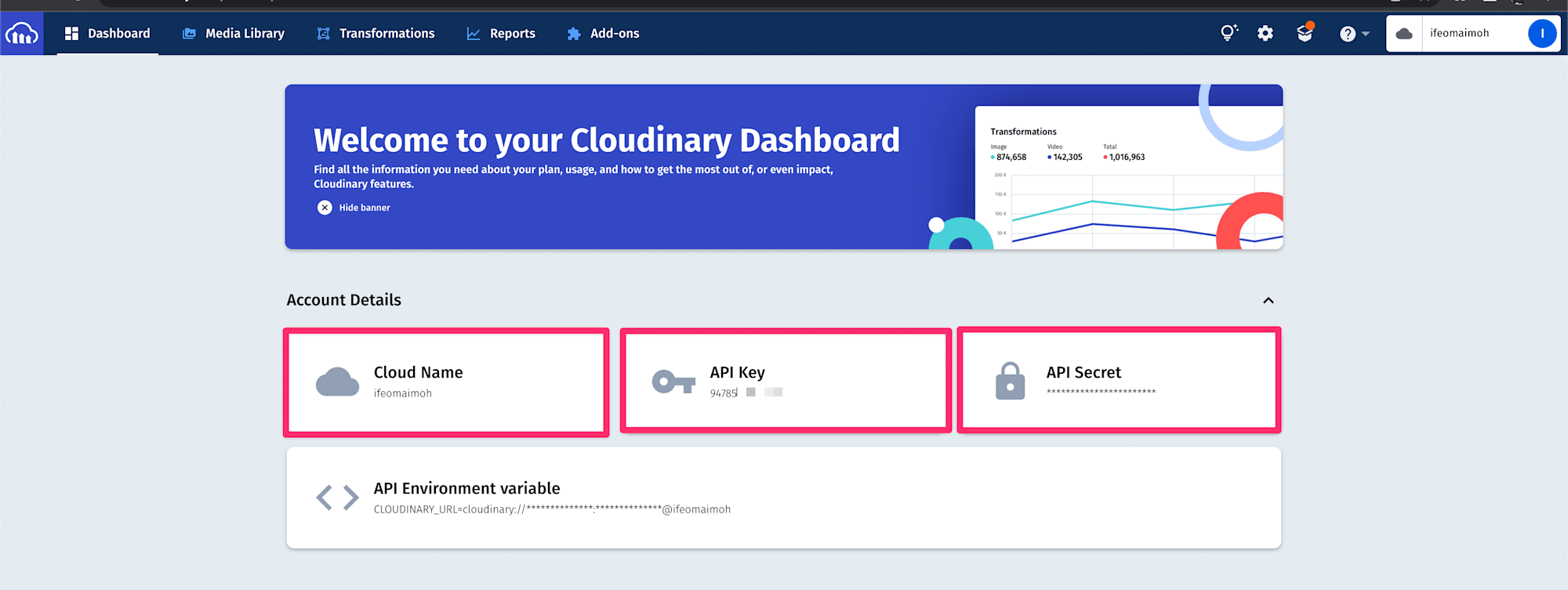1568x590 pixels.
Task: Hide the welcome banner
Action: [x=354, y=208]
